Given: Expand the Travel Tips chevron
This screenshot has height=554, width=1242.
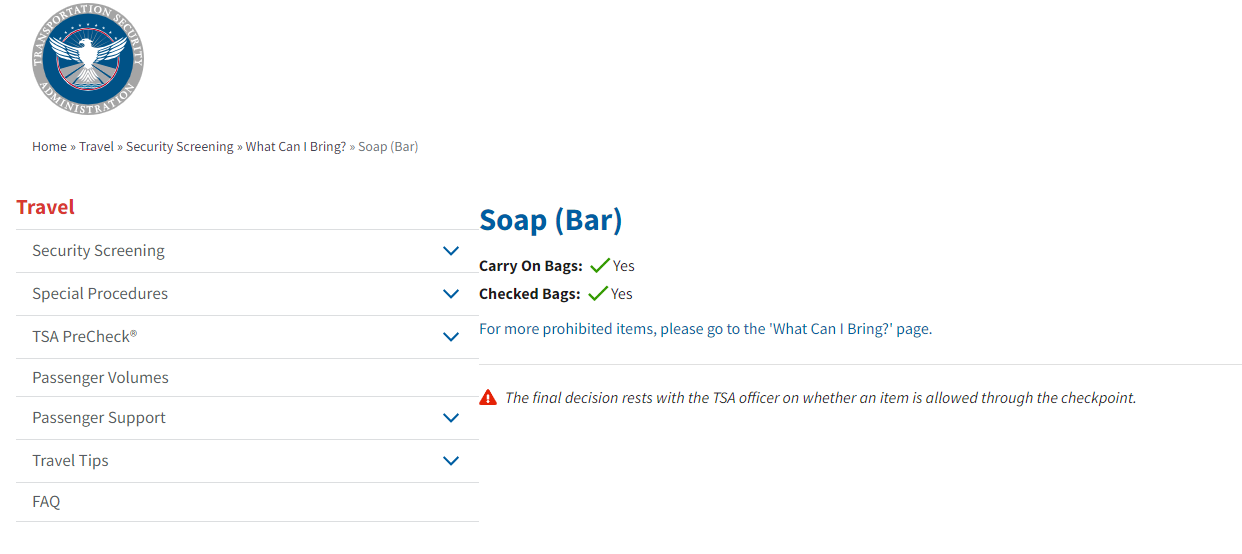Looking at the screenshot, I should coord(451,461).
